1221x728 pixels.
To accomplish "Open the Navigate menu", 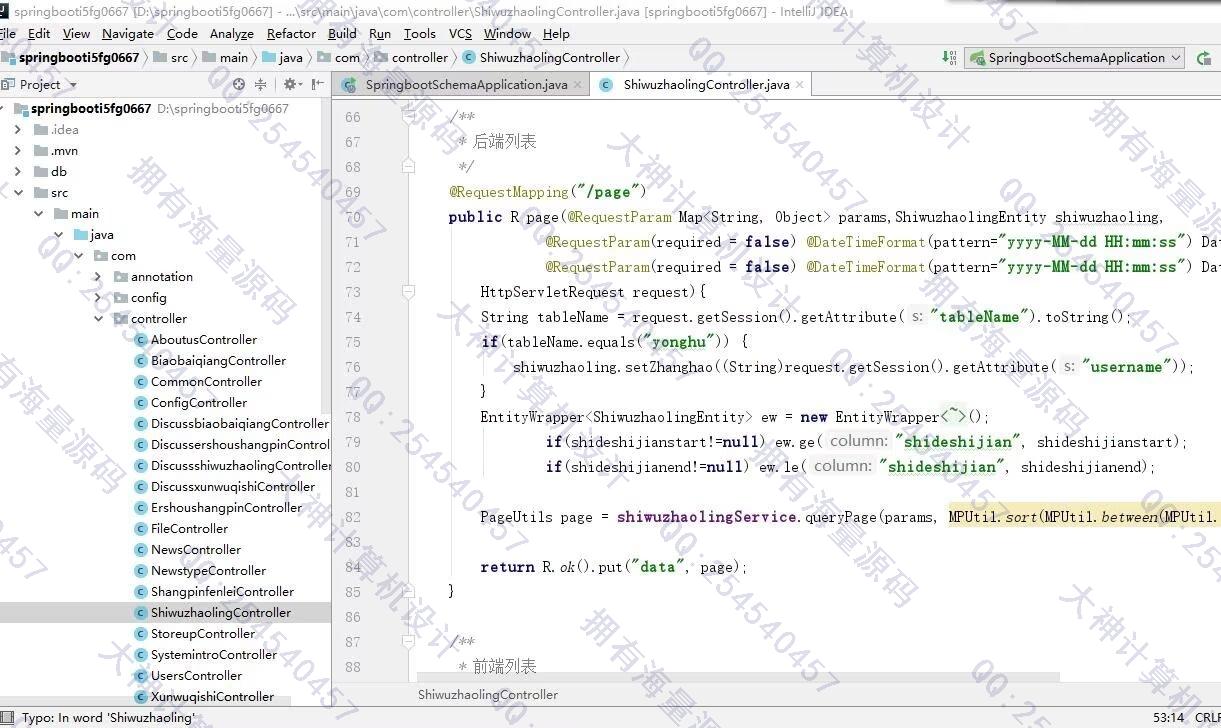I will click(x=128, y=33).
